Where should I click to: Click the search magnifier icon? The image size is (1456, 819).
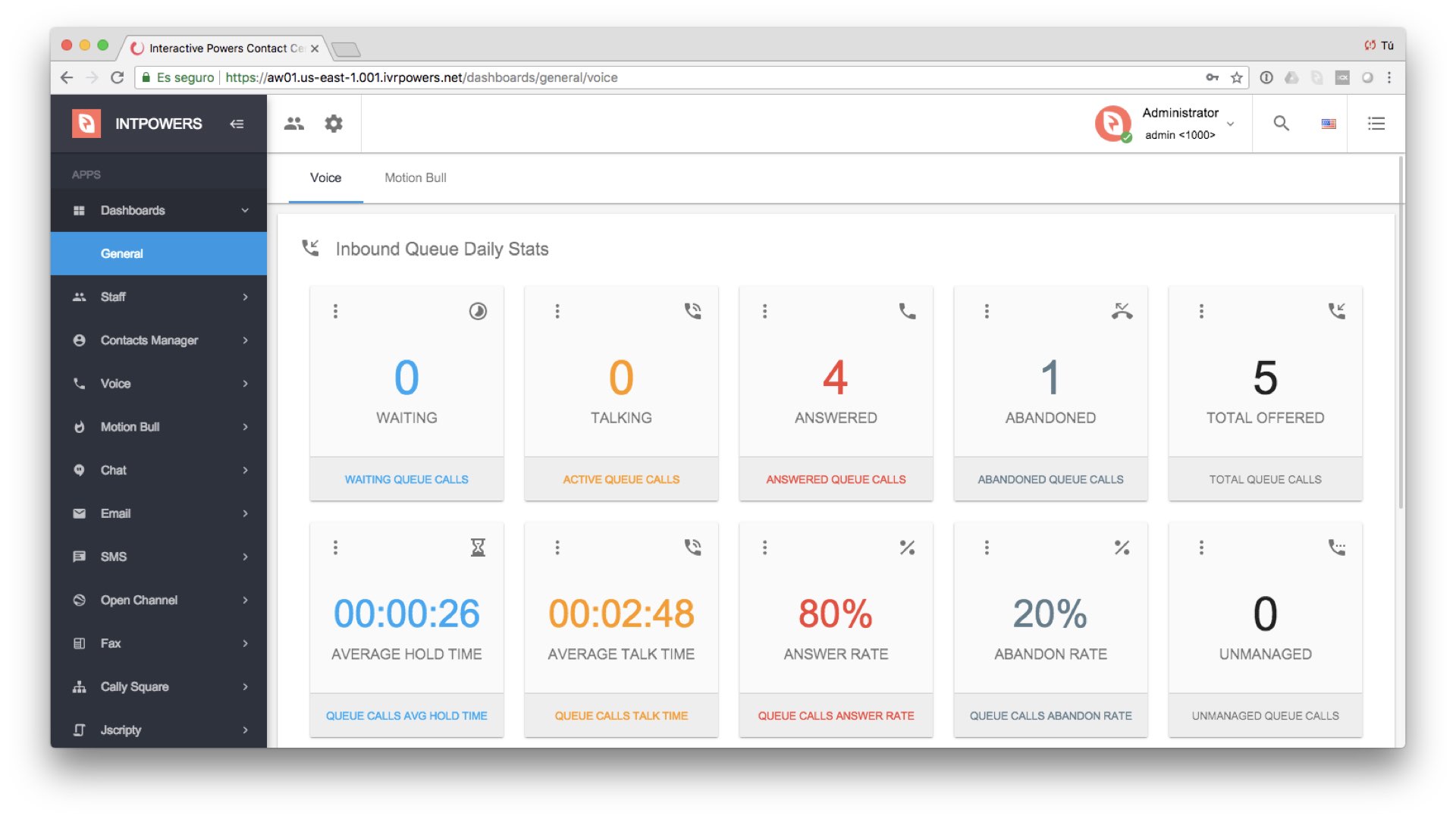[x=1281, y=124]
